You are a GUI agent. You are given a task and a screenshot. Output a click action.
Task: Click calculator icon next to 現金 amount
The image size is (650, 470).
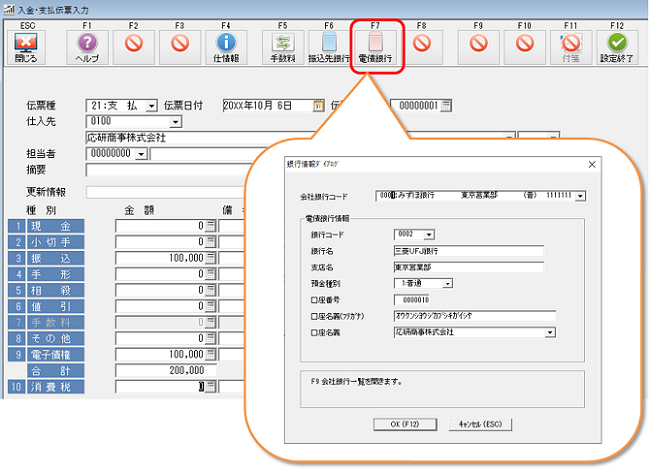[210, 226]
